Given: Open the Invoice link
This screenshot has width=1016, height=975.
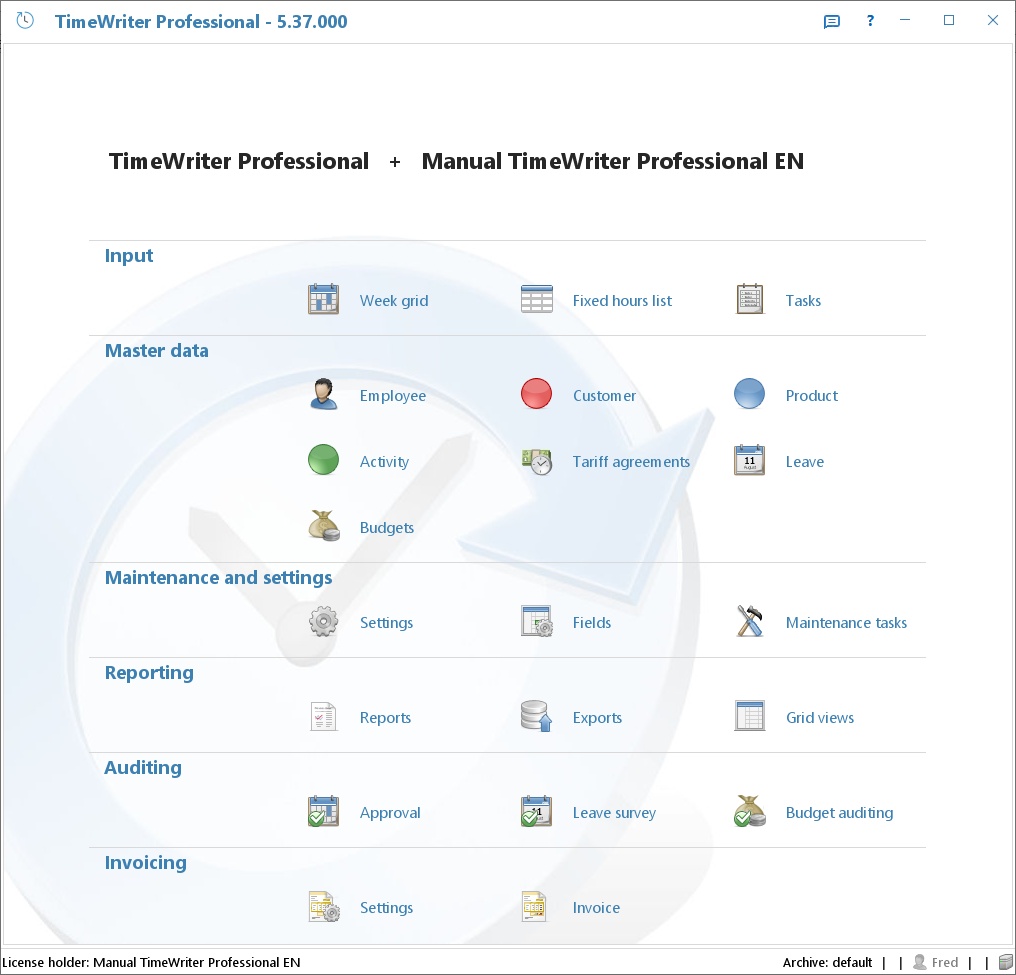Looking at the screenshot, I should 596,908.
